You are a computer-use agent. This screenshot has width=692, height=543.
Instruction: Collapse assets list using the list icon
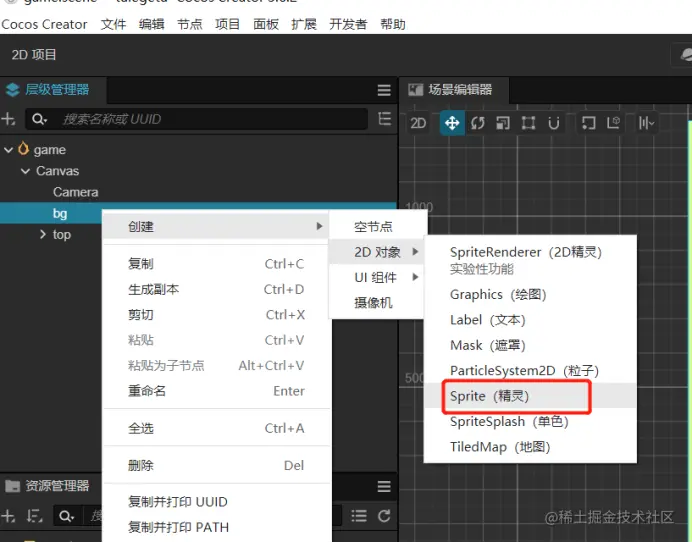359,516
